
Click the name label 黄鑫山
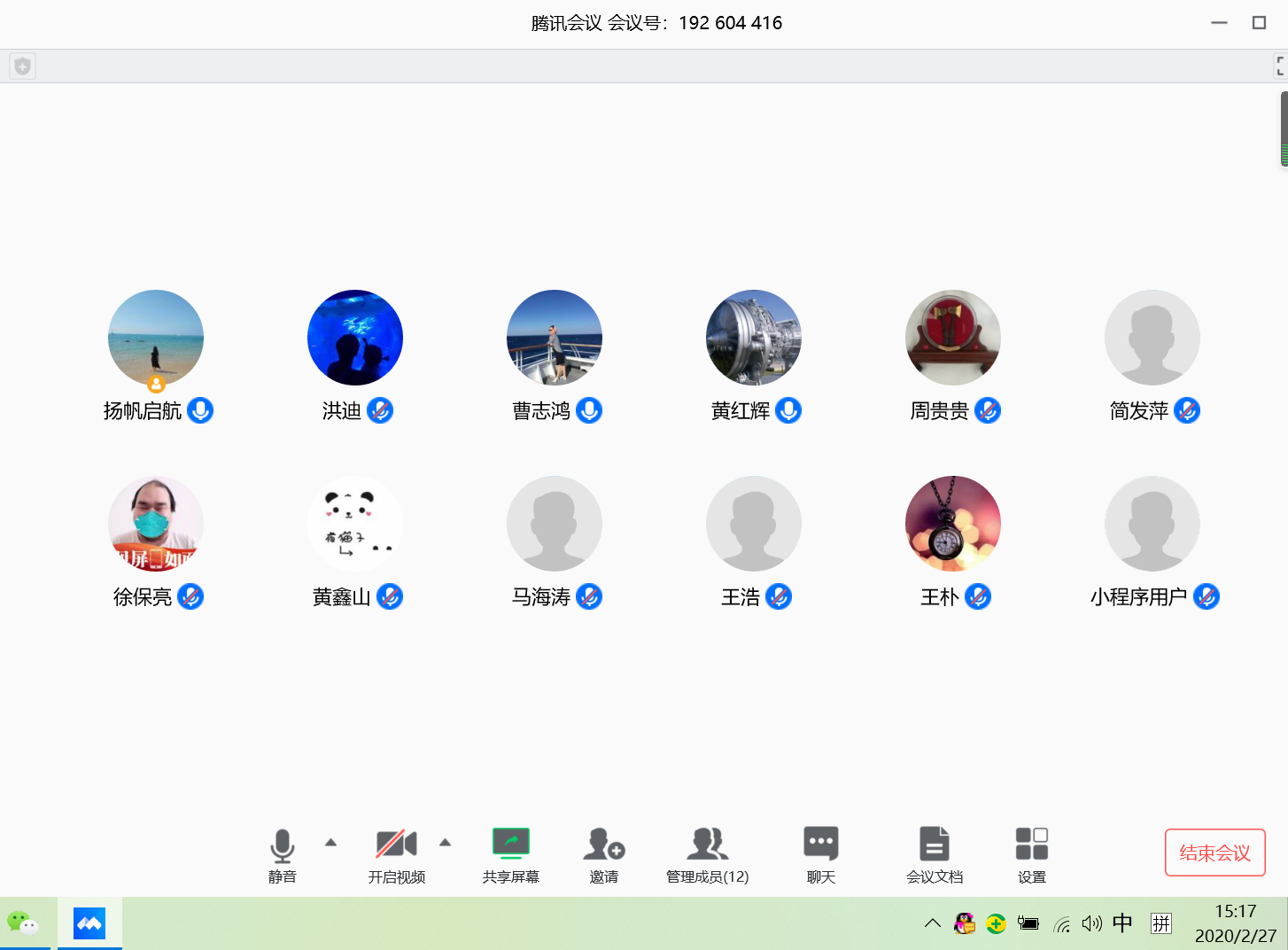(x=342, y=597)
